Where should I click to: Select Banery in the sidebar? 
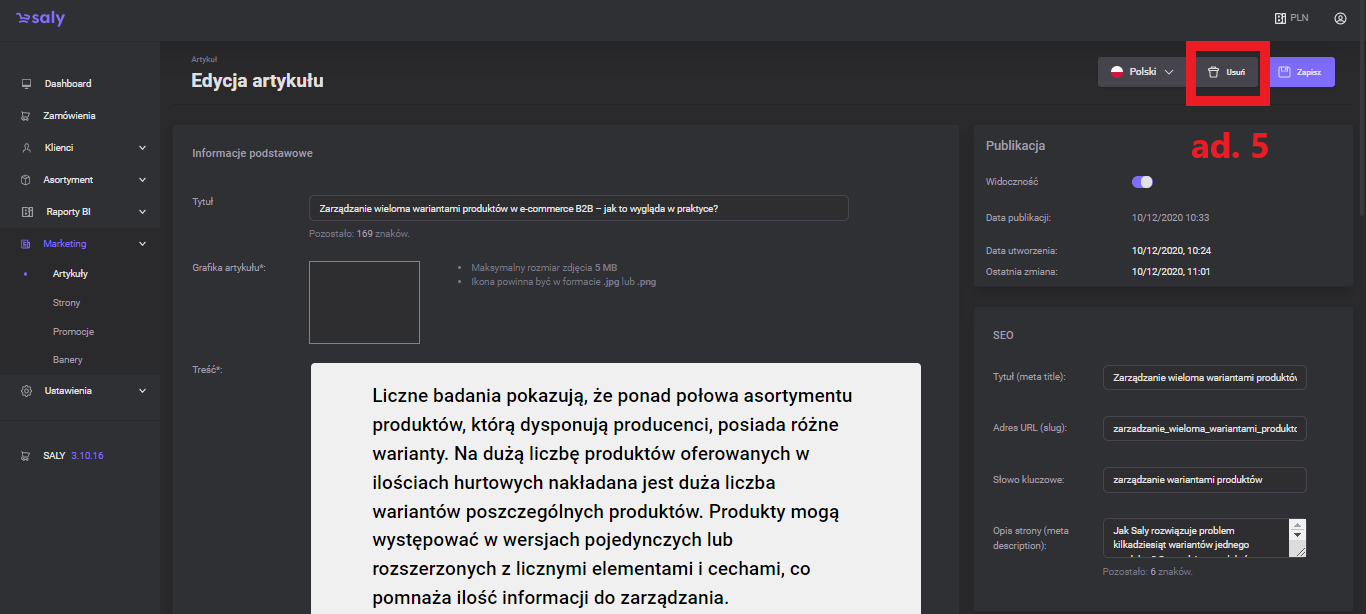coord(68,360)
